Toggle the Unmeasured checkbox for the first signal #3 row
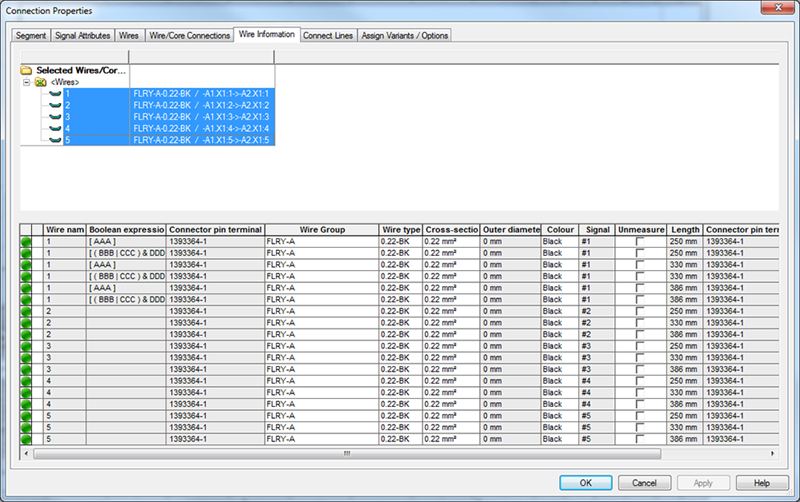This screenshot has width=800, height=502. [641, 346]
